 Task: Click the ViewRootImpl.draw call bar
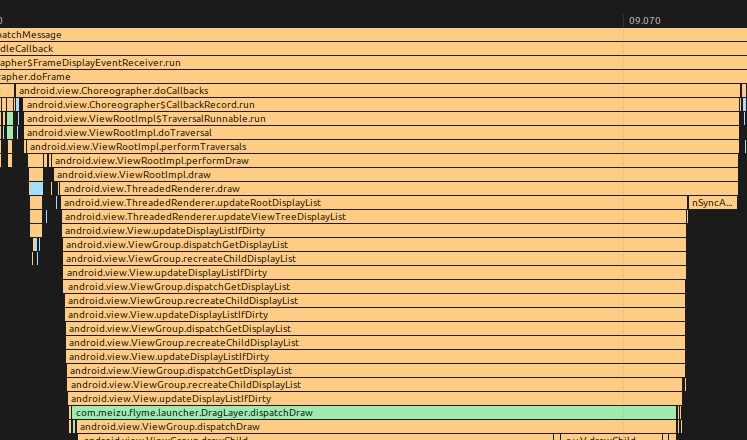point(397,174)
